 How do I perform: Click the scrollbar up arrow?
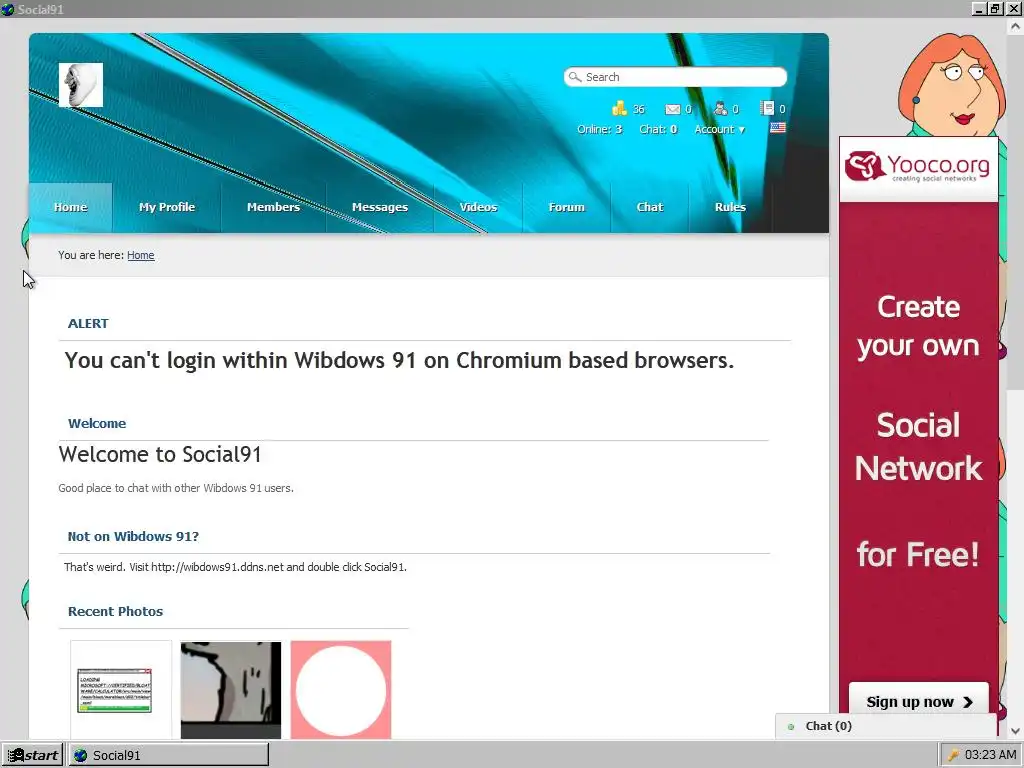pos(1016,27)
